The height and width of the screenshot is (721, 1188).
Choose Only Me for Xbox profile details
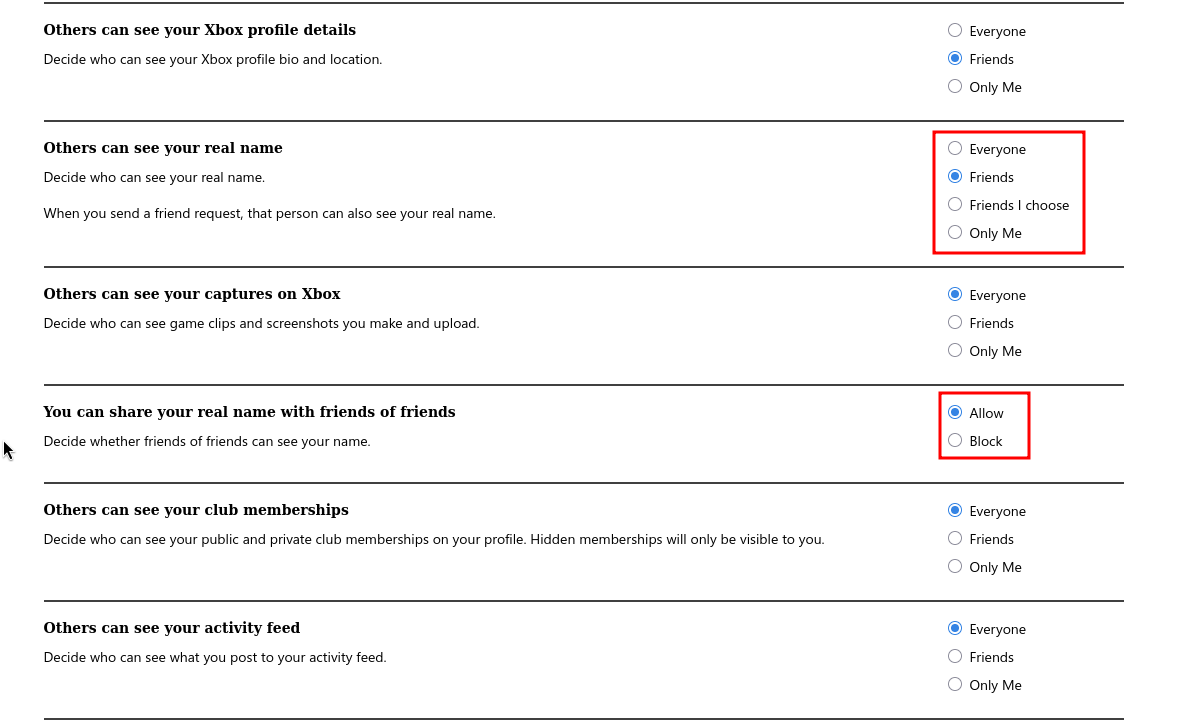(955, 86)
